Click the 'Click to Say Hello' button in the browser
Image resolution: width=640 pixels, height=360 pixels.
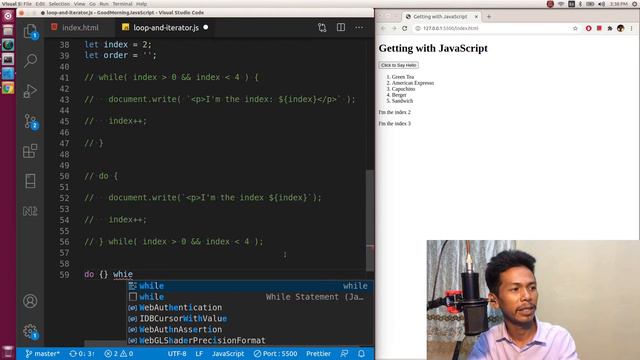point(398,65)
